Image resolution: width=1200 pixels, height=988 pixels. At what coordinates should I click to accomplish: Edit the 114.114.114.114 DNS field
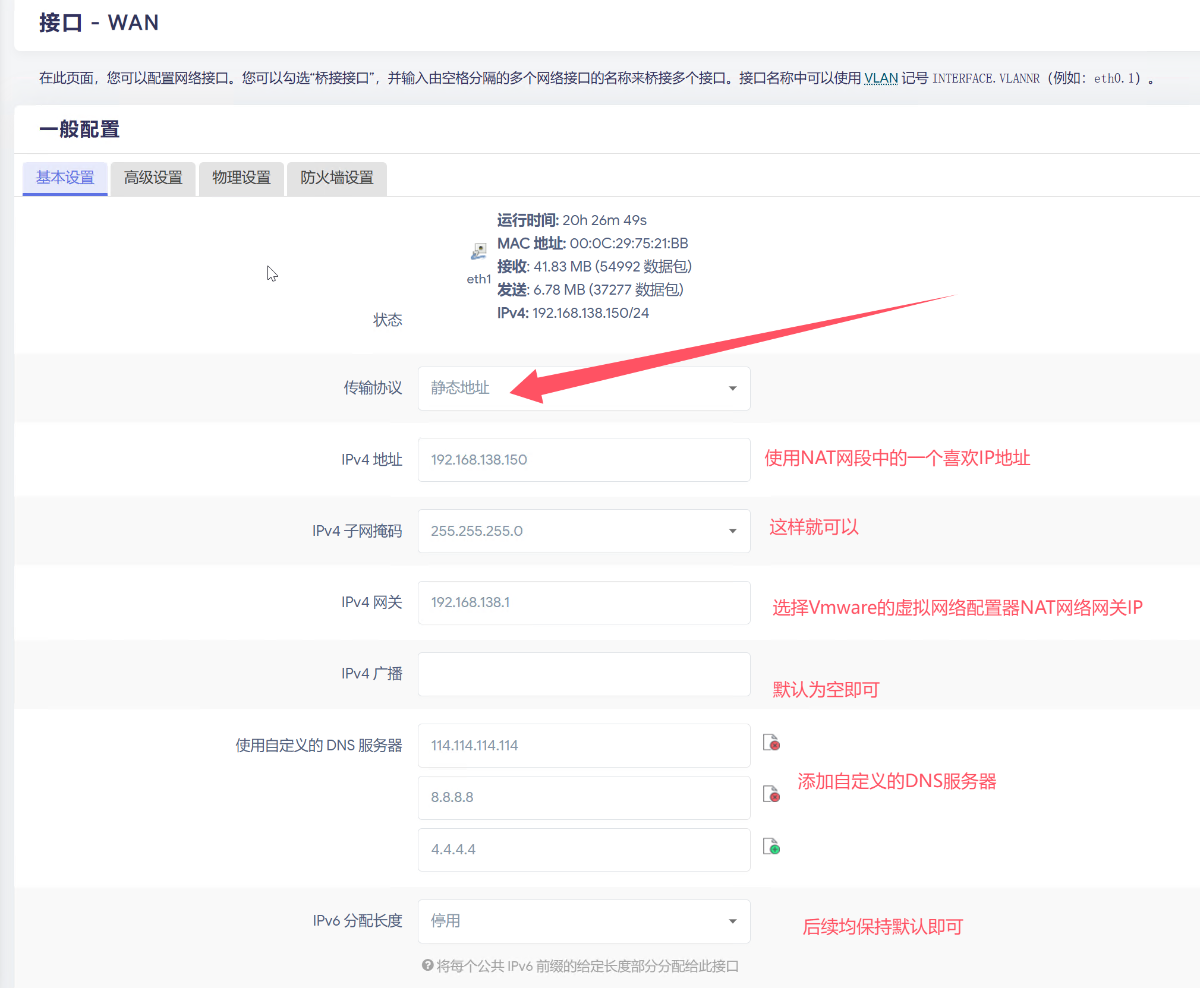(x=584, y=745)
